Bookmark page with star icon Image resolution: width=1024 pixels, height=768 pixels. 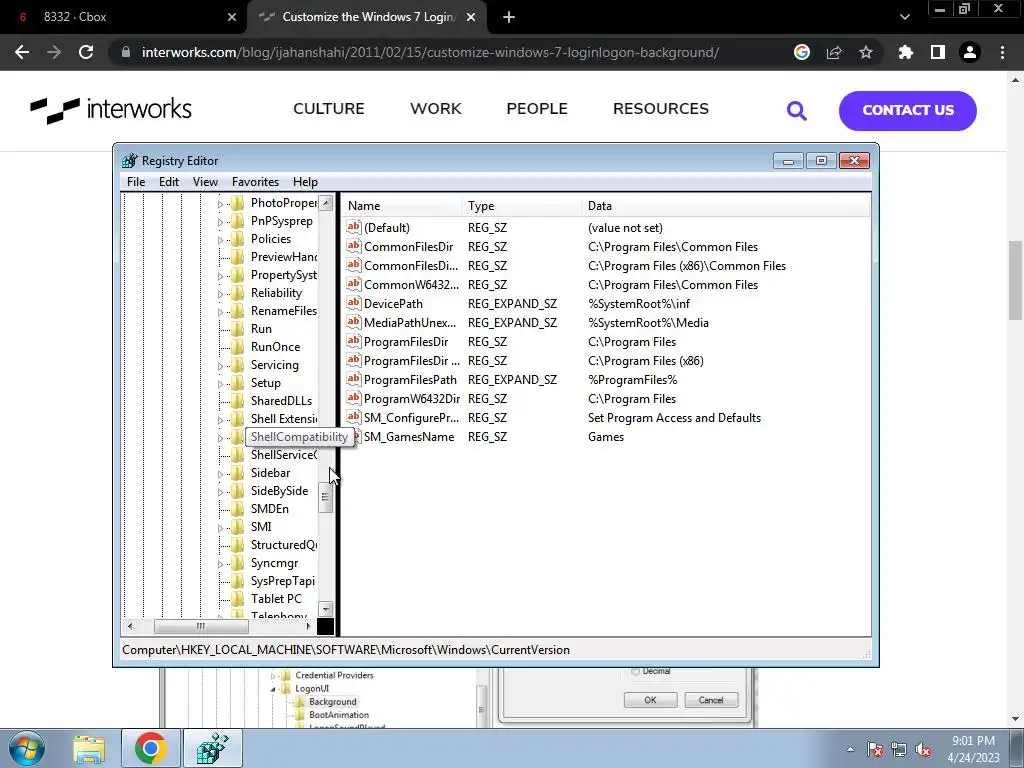866,52
